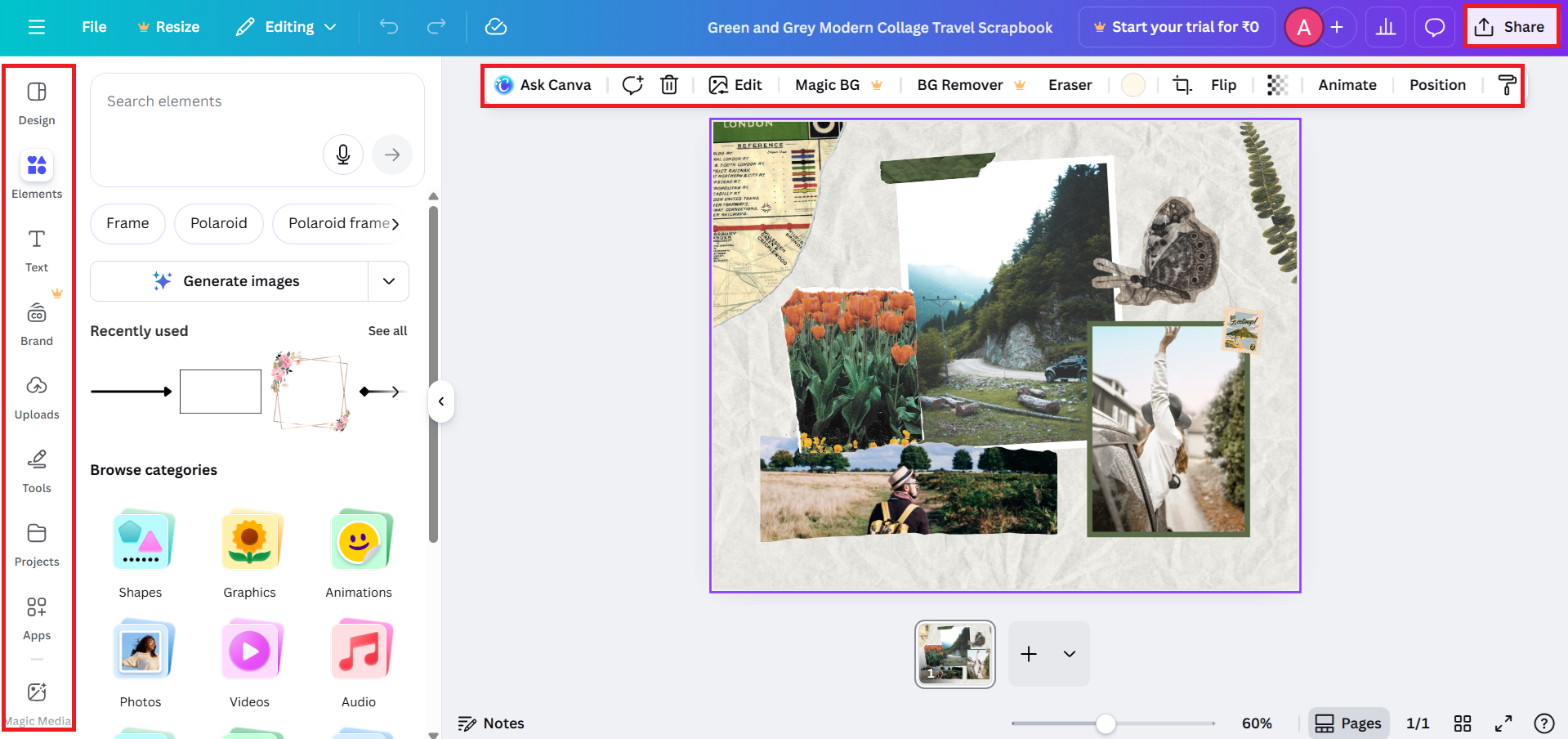Duplicate the selection with the duplicate icon
The height and width of the screenshot is (739, 1568).
pyautogui.click(x=632, y=84)
